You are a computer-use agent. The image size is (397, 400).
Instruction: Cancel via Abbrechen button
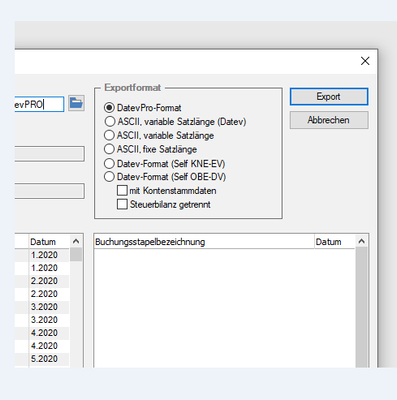[x=329, y=120]
